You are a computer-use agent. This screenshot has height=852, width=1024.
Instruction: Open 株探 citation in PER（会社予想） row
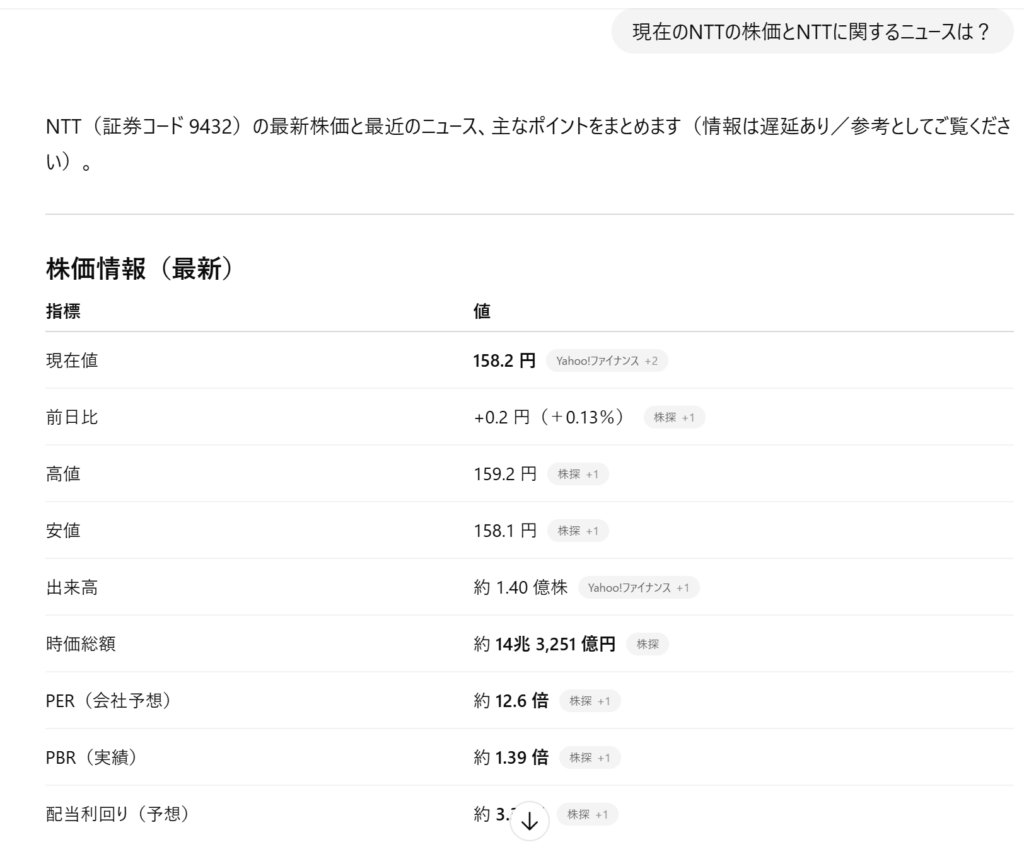589,702
